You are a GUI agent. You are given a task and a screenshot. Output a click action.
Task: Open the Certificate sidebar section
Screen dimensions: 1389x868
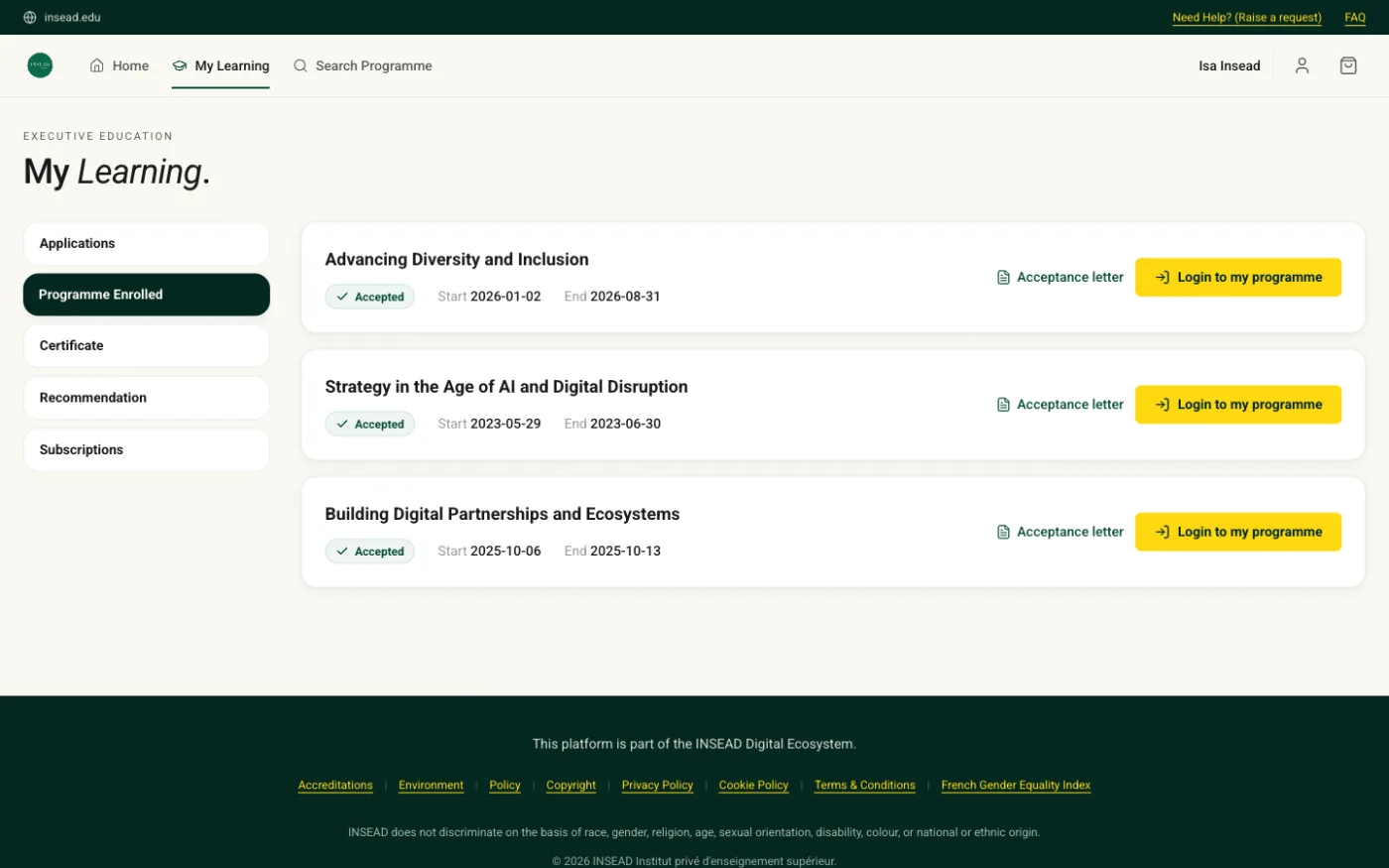tap(146, 345)
